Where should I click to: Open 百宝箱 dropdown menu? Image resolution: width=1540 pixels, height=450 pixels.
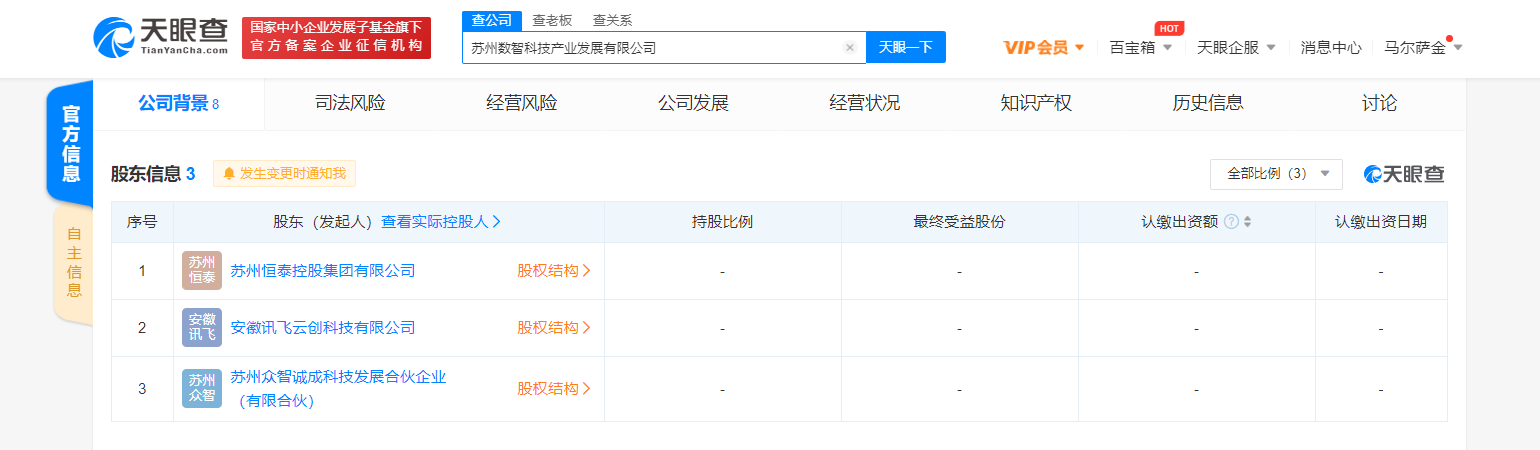click(1141, 47)
